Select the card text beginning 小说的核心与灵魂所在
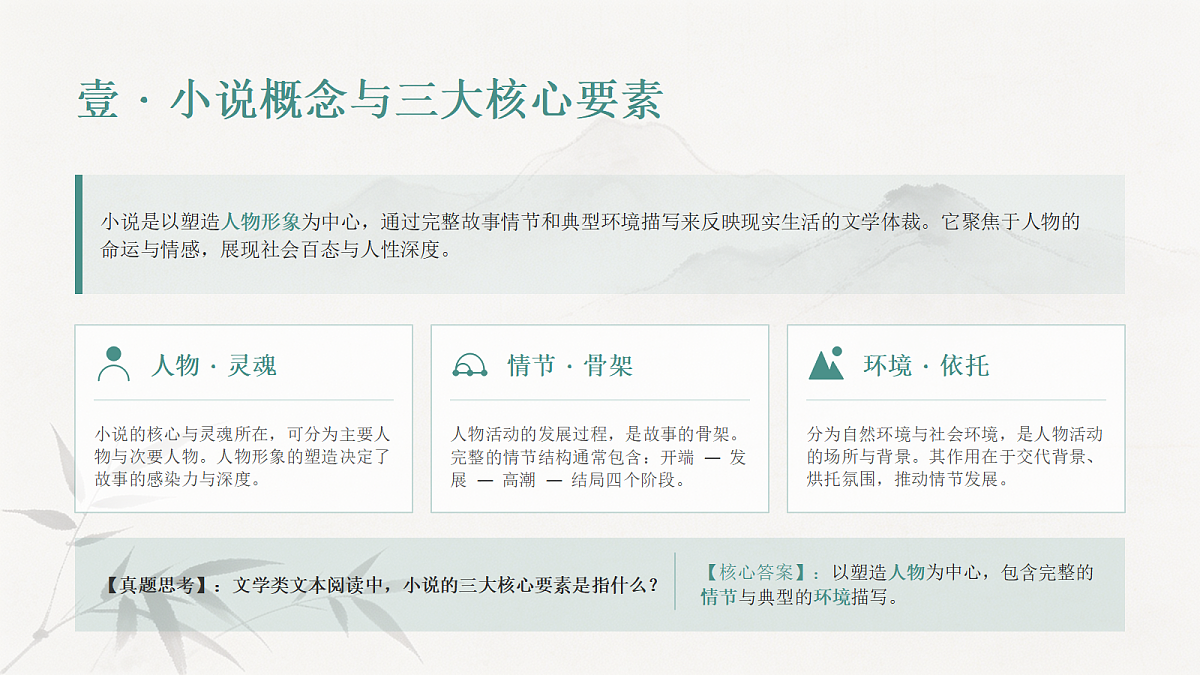This screenshot has height=675, width=1200. 243,457
